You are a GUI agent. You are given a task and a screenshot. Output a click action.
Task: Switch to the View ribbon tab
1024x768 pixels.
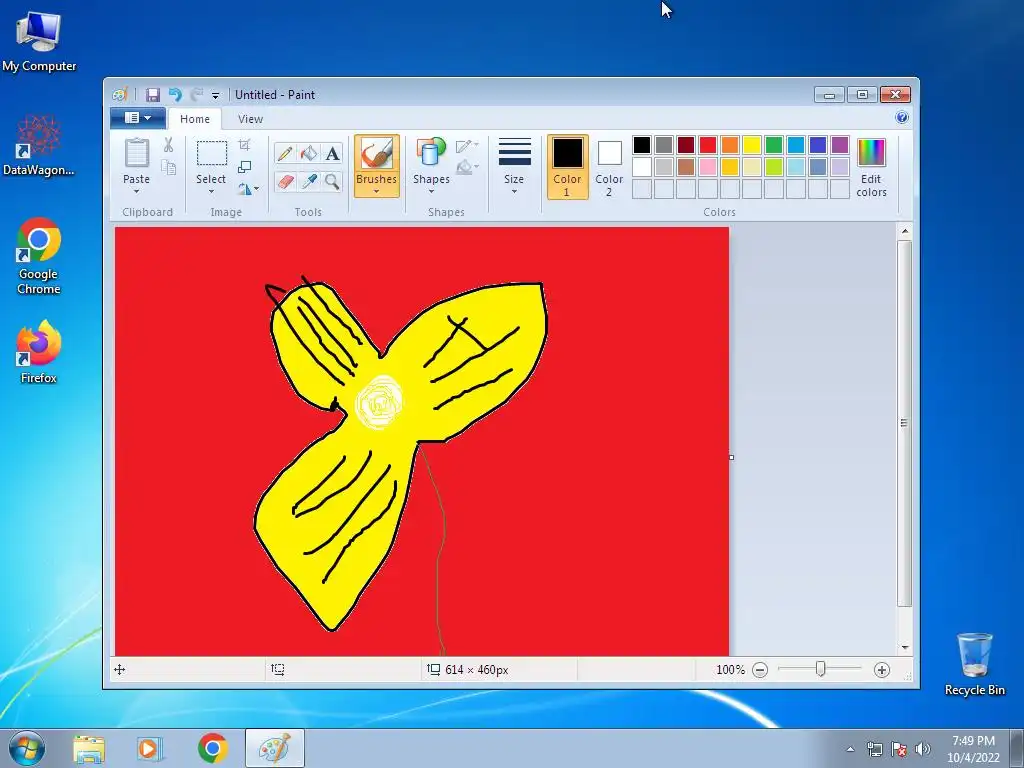pos(250,119)
